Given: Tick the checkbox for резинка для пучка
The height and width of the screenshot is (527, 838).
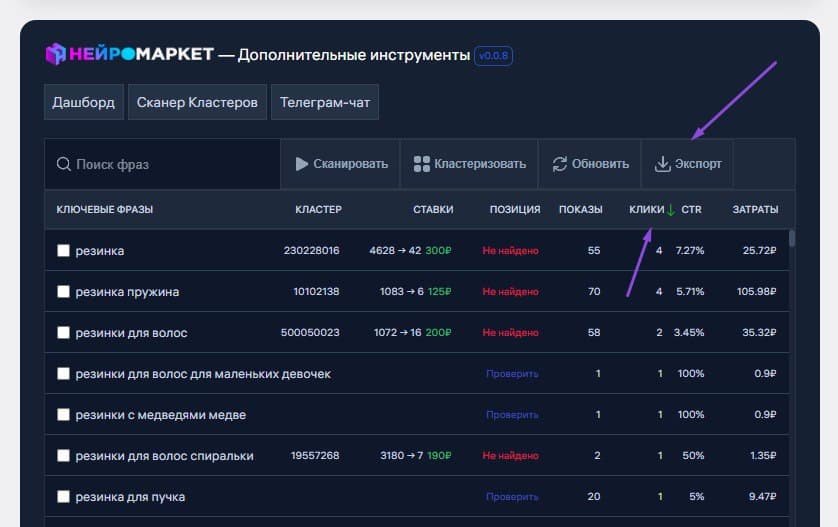Looking at the screenshot, I should click(x=64, y=497).
